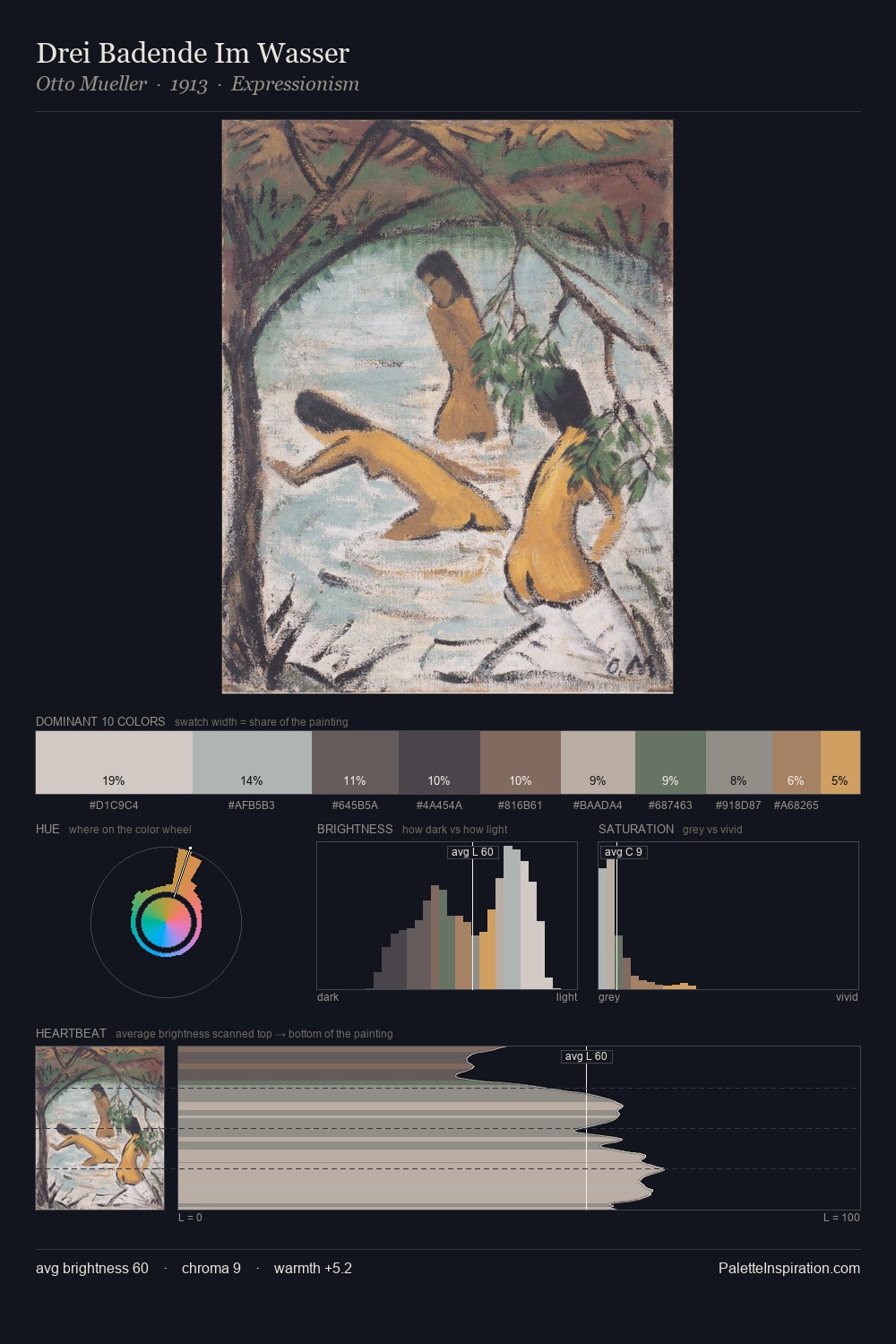Screen dimensions: 896x1344
Task: Click the hex code #D1C9C4
Action: 114,806
